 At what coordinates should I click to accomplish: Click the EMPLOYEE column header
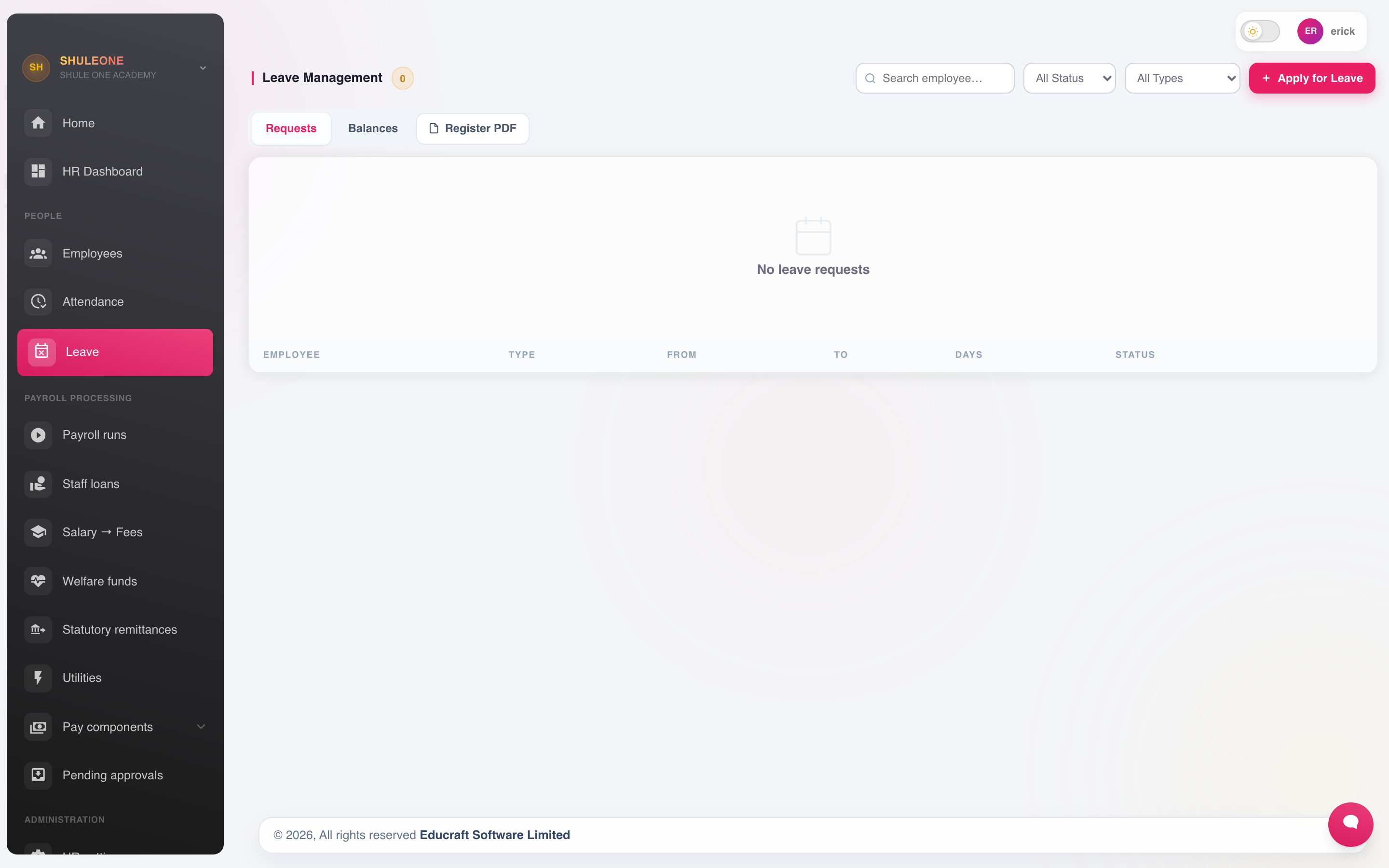coord(291,355)
